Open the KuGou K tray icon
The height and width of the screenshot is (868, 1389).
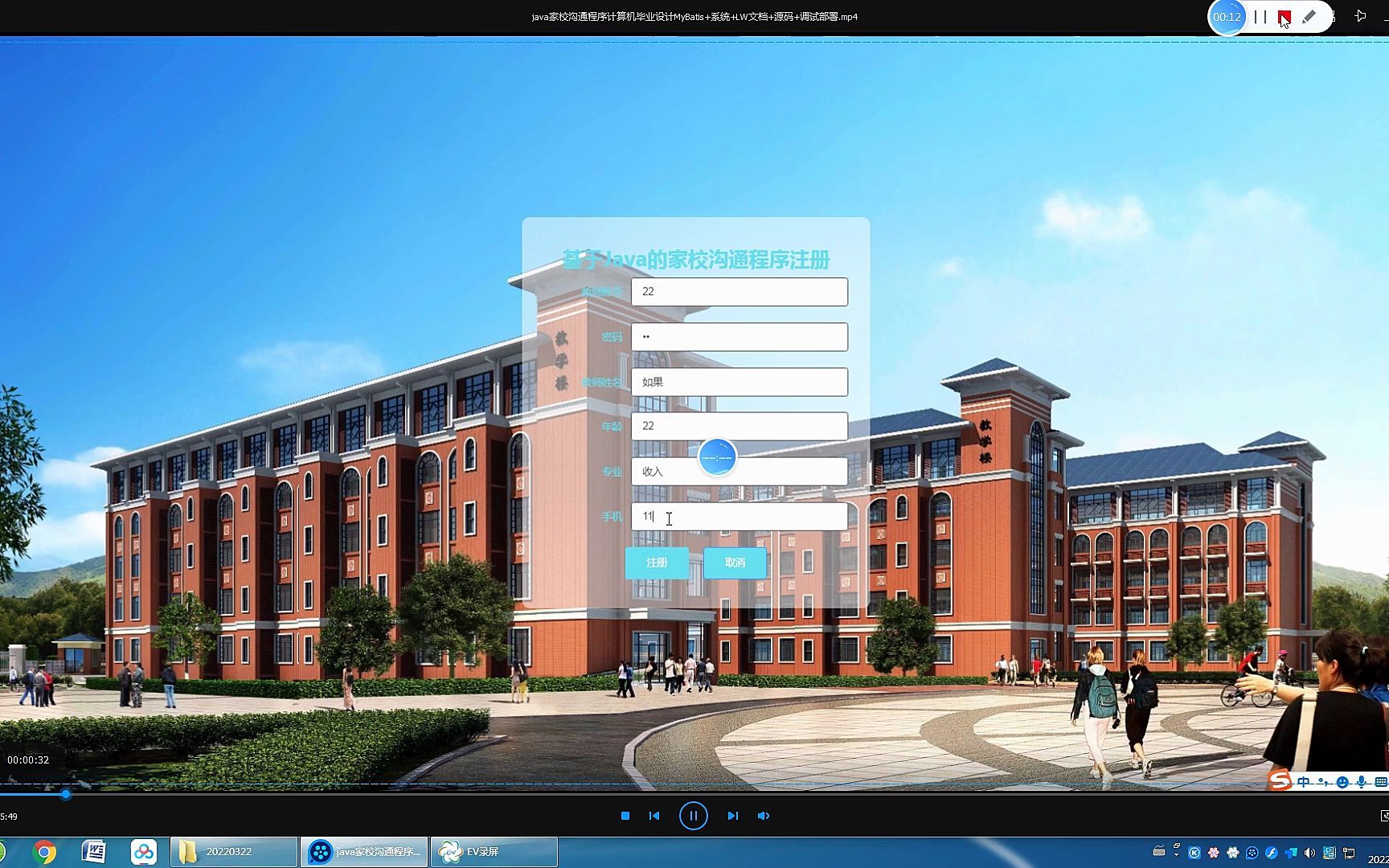[x=1194, y=853]
